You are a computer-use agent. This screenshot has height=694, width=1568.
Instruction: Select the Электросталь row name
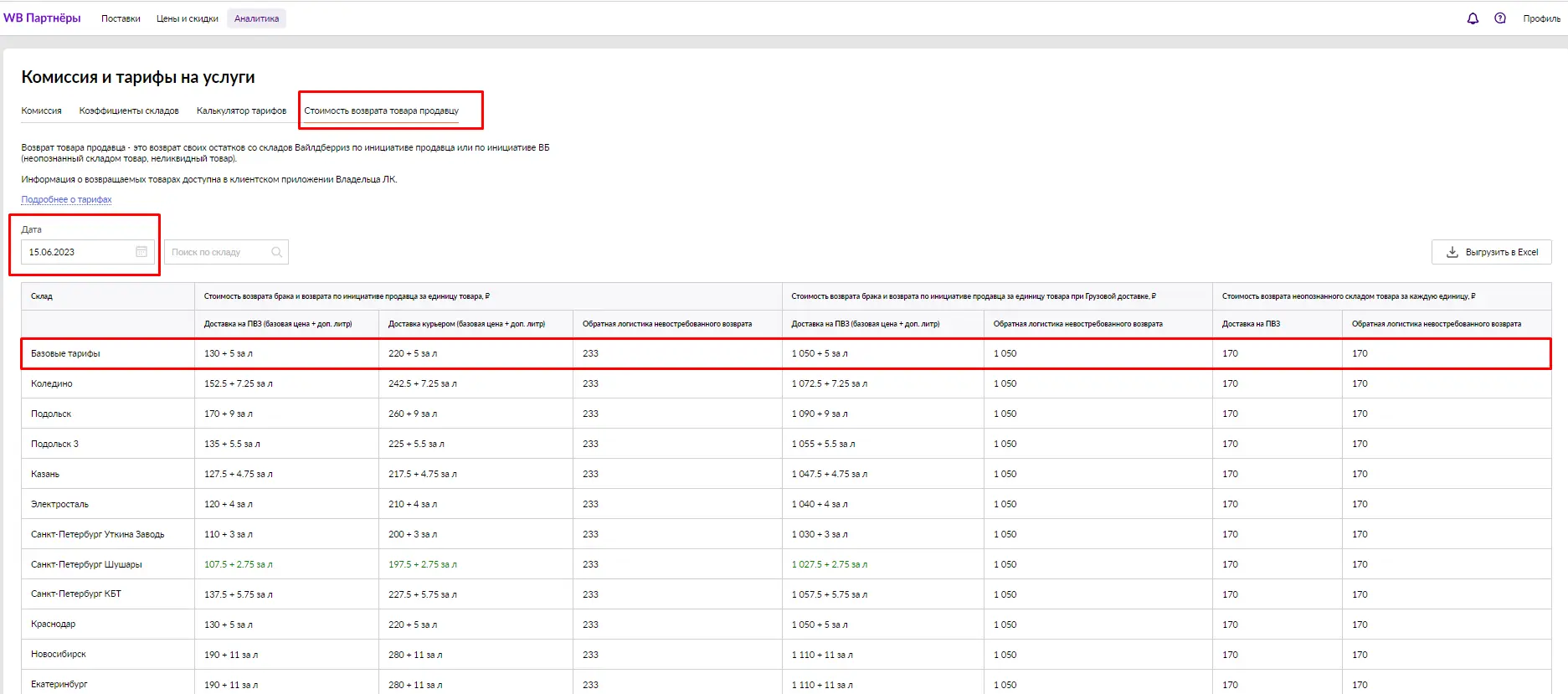click(x=59, y=504)
